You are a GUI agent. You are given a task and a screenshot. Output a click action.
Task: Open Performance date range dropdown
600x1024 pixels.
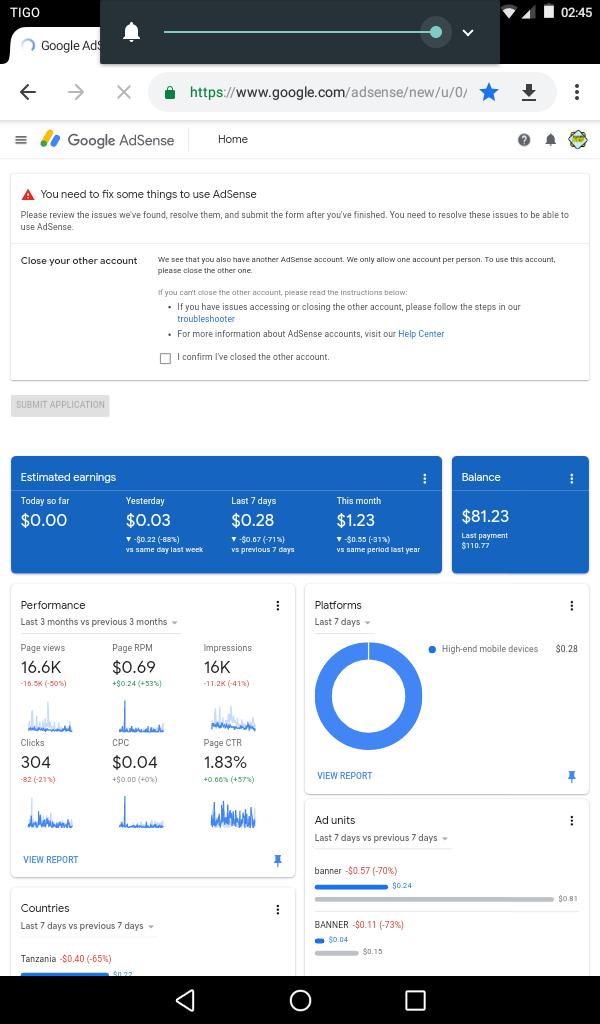(x=100, y=622)
